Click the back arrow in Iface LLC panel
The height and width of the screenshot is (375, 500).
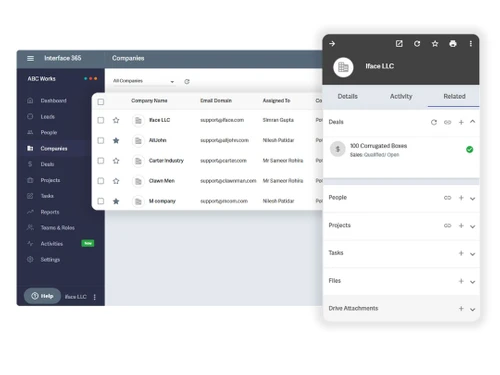click(332, 44)
